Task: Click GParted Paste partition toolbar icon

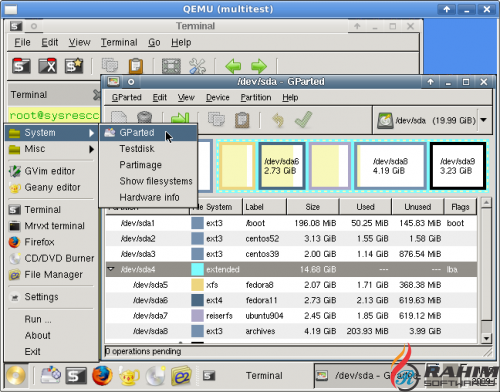Action: point(242,120)
